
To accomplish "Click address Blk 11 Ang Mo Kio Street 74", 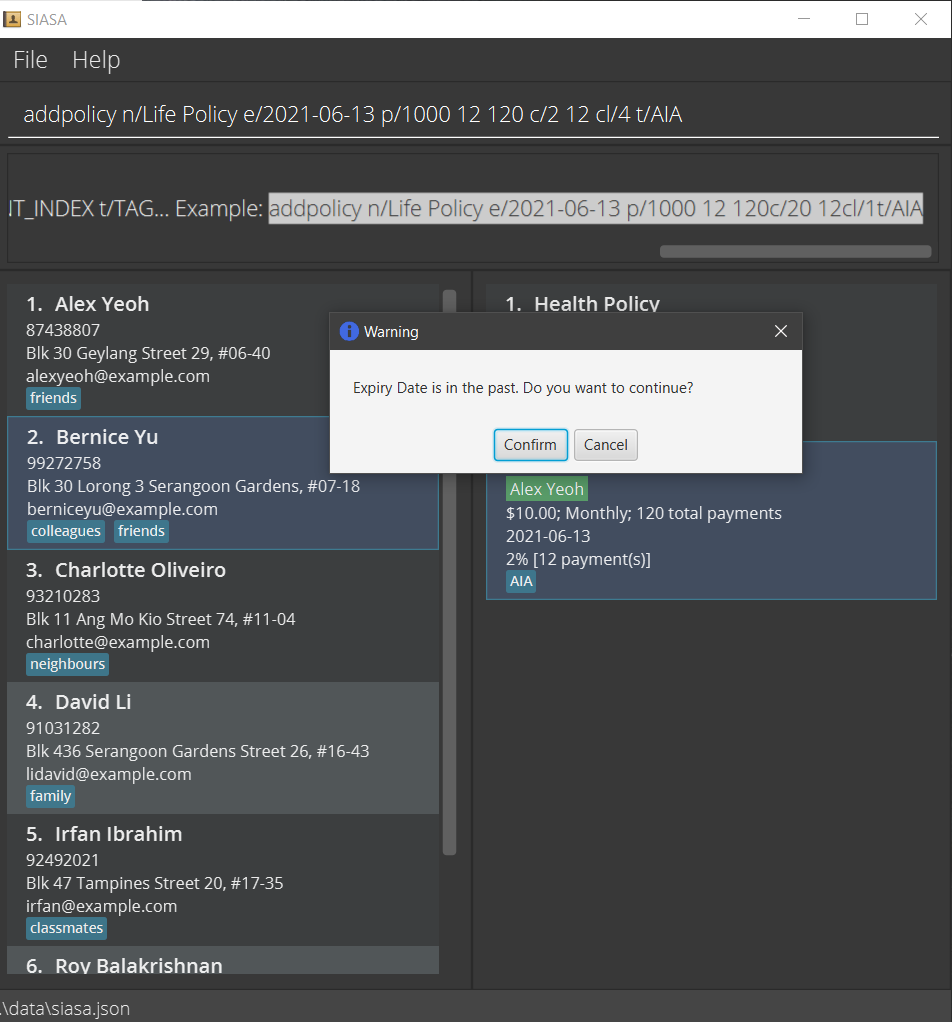I will [x=161, y=620].
